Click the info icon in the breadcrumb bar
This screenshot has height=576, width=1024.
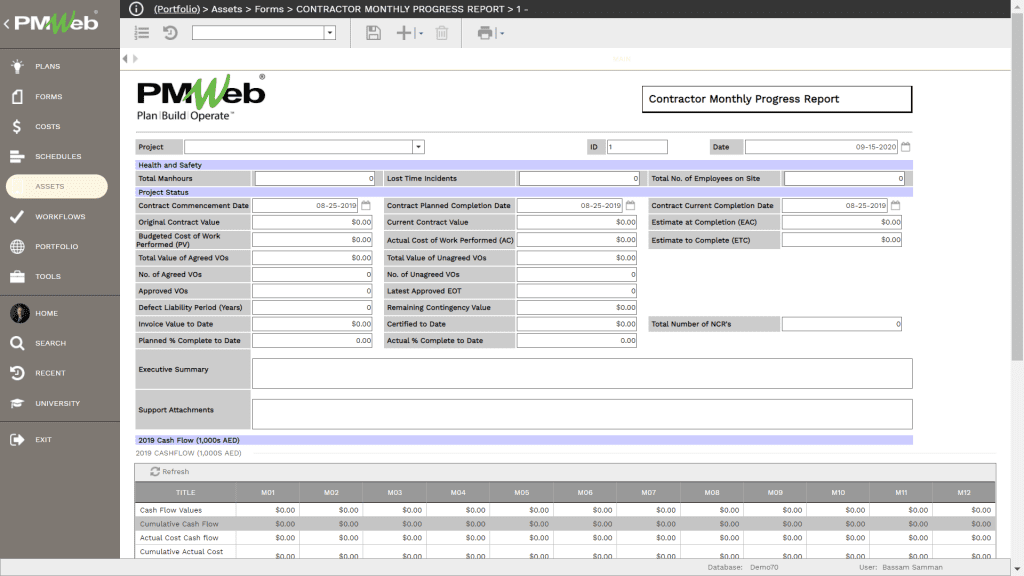(x=136, y=9)
